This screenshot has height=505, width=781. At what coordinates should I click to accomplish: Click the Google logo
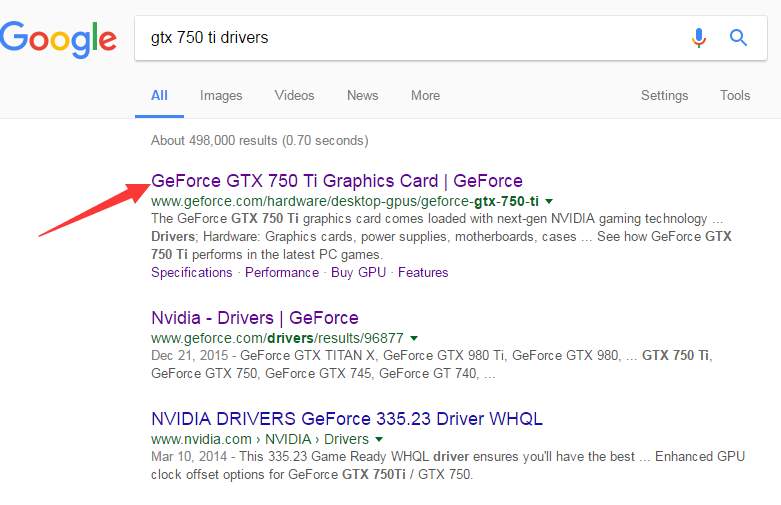tap(58, 39)
